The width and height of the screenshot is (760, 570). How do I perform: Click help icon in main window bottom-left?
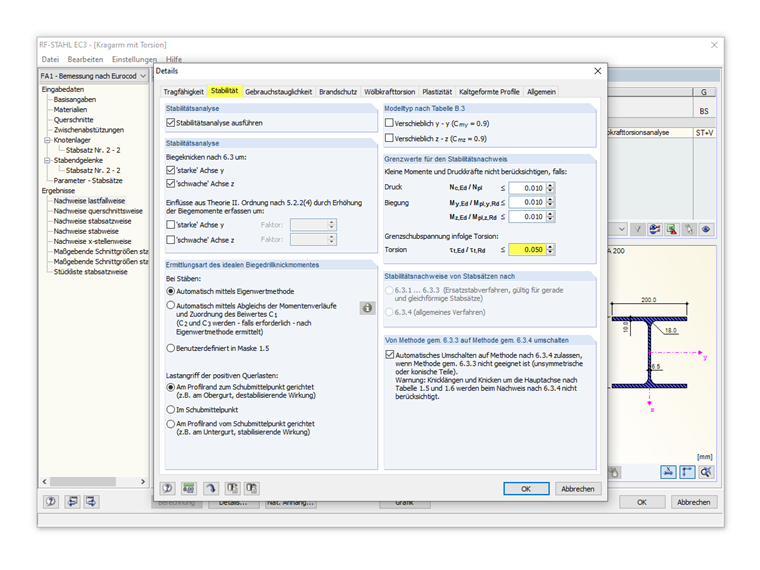pyautogui.click(x=51, y=502)
